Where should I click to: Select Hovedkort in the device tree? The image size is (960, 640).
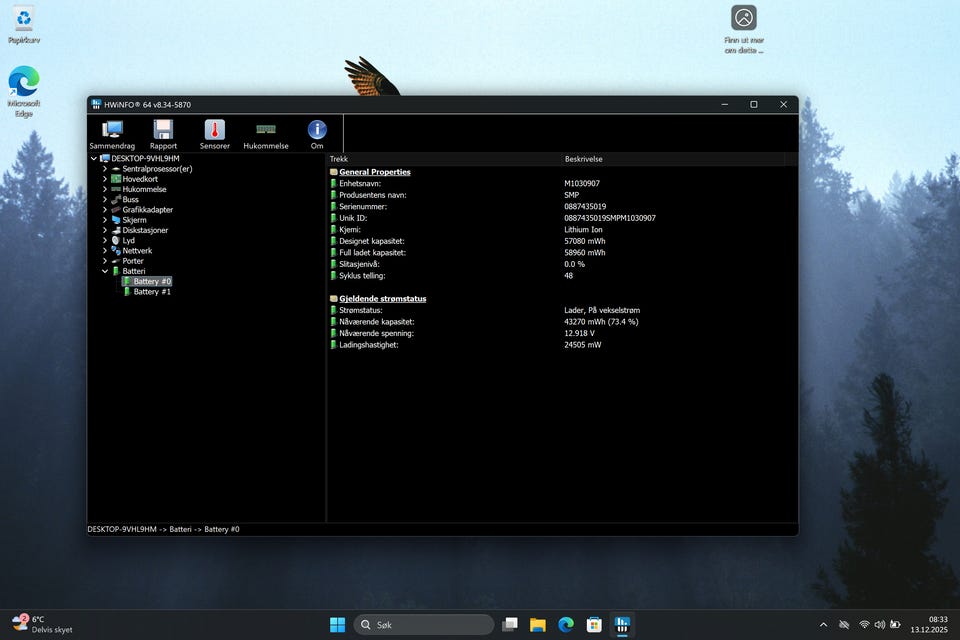140,179
